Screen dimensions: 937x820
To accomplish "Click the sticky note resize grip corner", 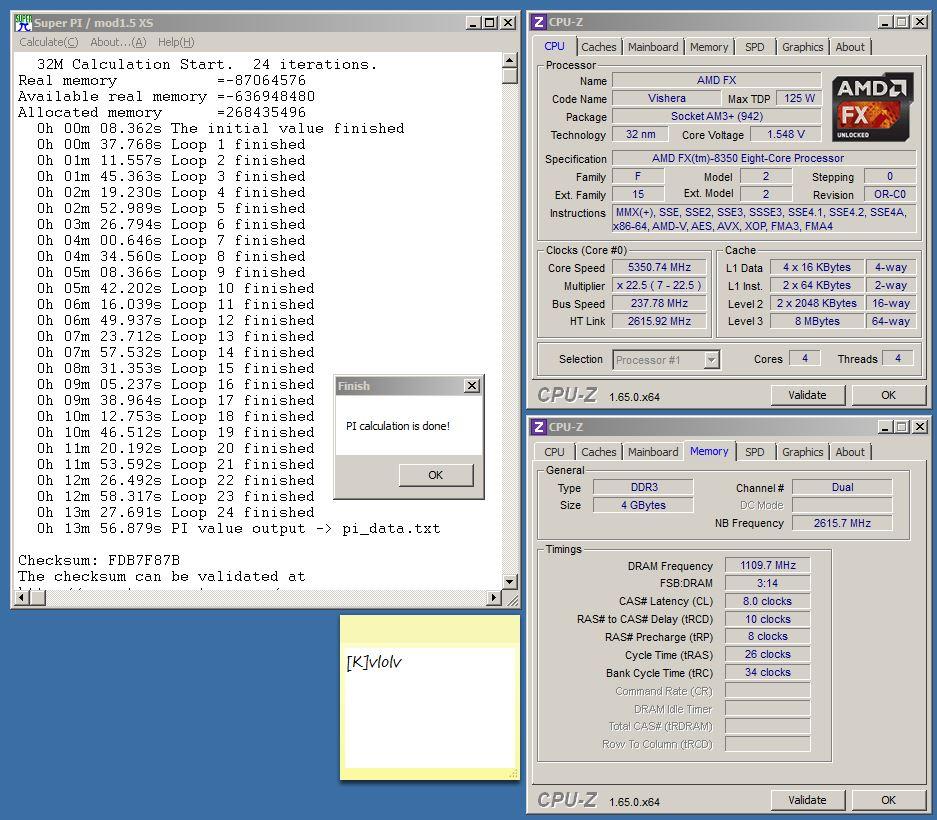I will 513,774.
